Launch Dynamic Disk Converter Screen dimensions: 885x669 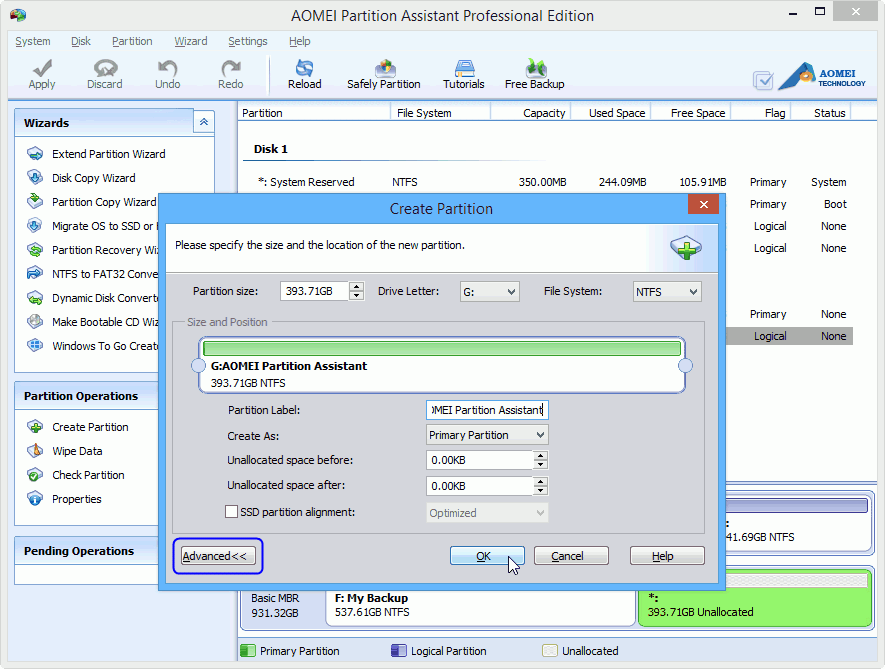click(91, 298)
